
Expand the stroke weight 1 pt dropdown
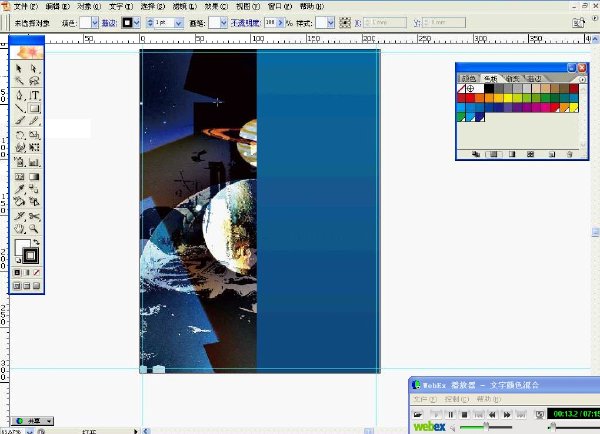179,23
